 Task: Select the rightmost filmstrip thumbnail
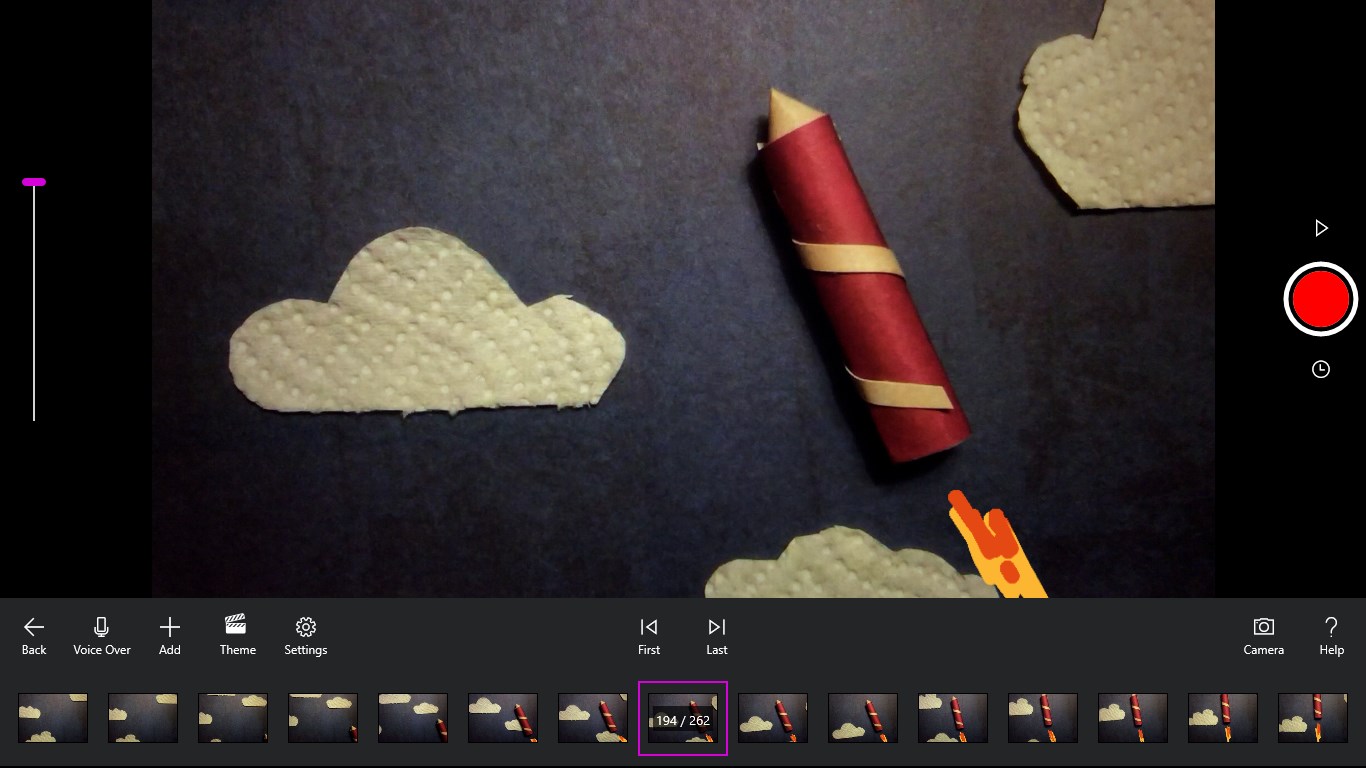(x=1313, y=718)
